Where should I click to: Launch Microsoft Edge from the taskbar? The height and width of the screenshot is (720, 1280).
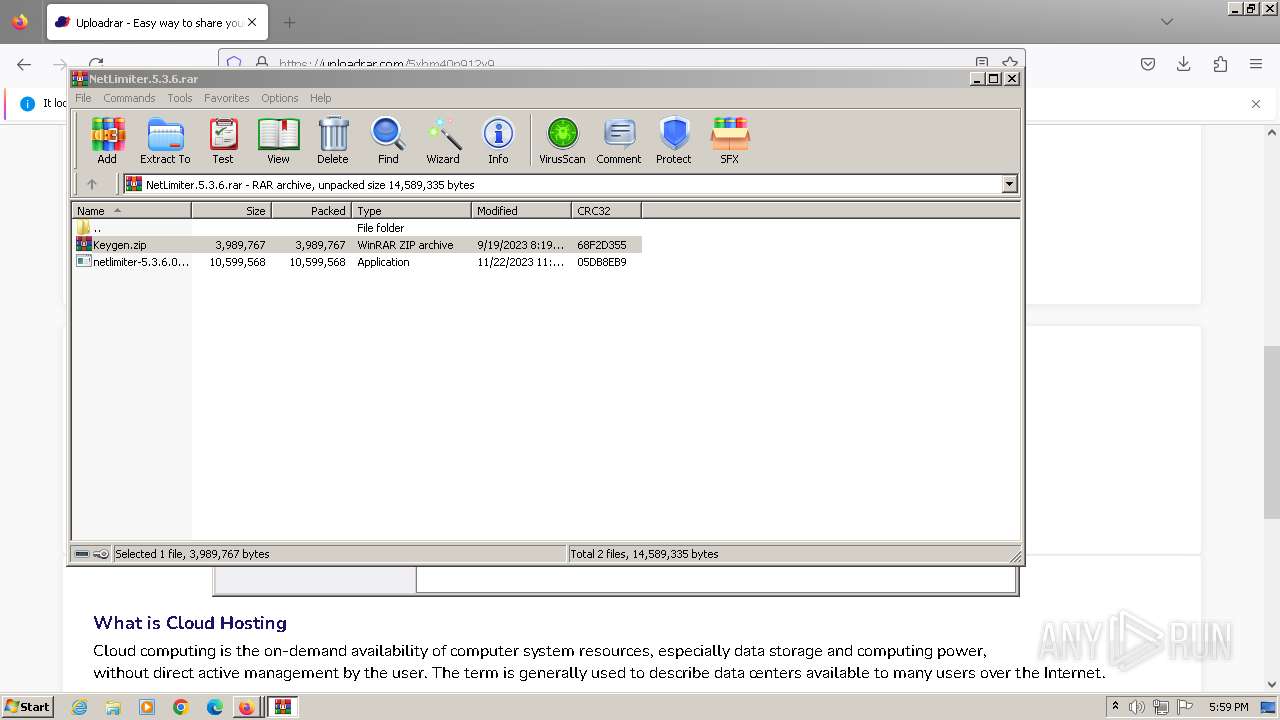[215, 707]
